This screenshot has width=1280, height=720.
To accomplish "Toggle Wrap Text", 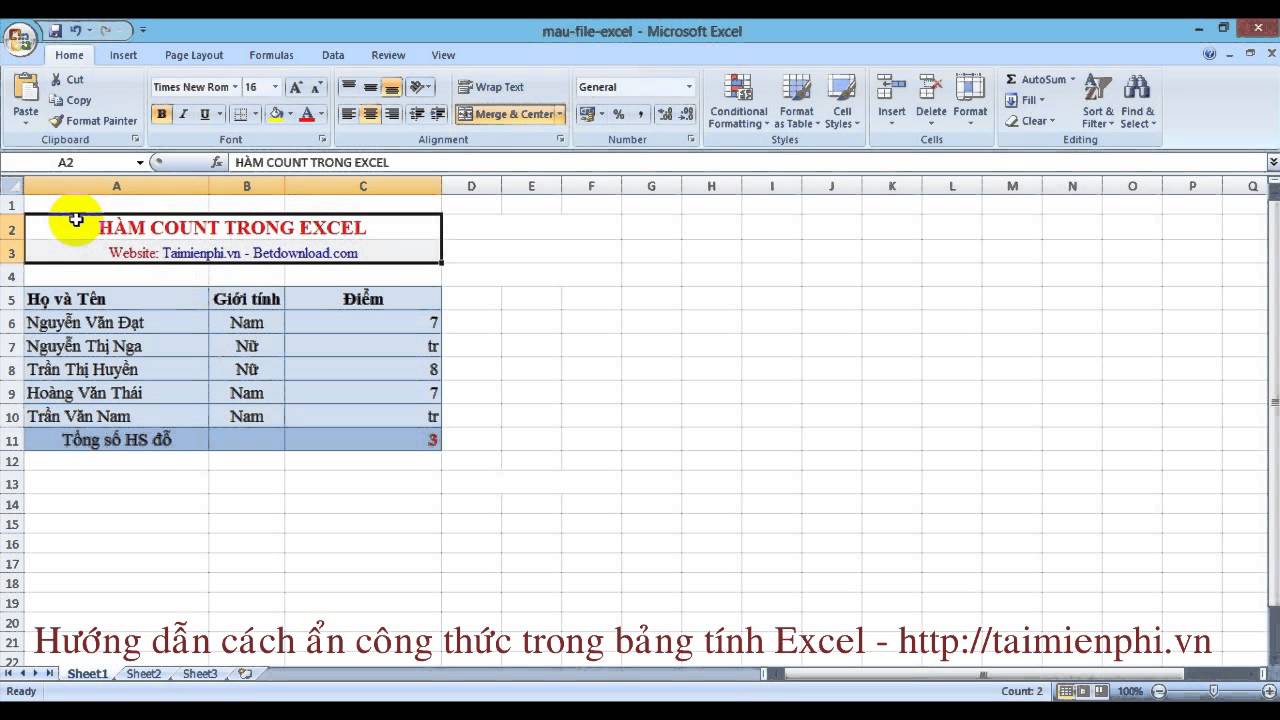I will pyautogui.click(x=491, y=87).
